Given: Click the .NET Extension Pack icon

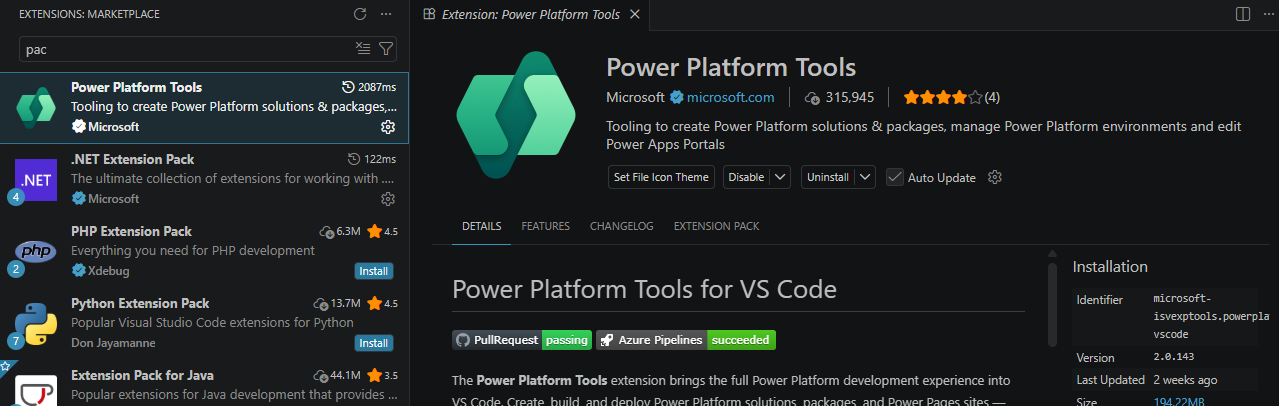Looking at the screenshot, I should tap(36, 179).
